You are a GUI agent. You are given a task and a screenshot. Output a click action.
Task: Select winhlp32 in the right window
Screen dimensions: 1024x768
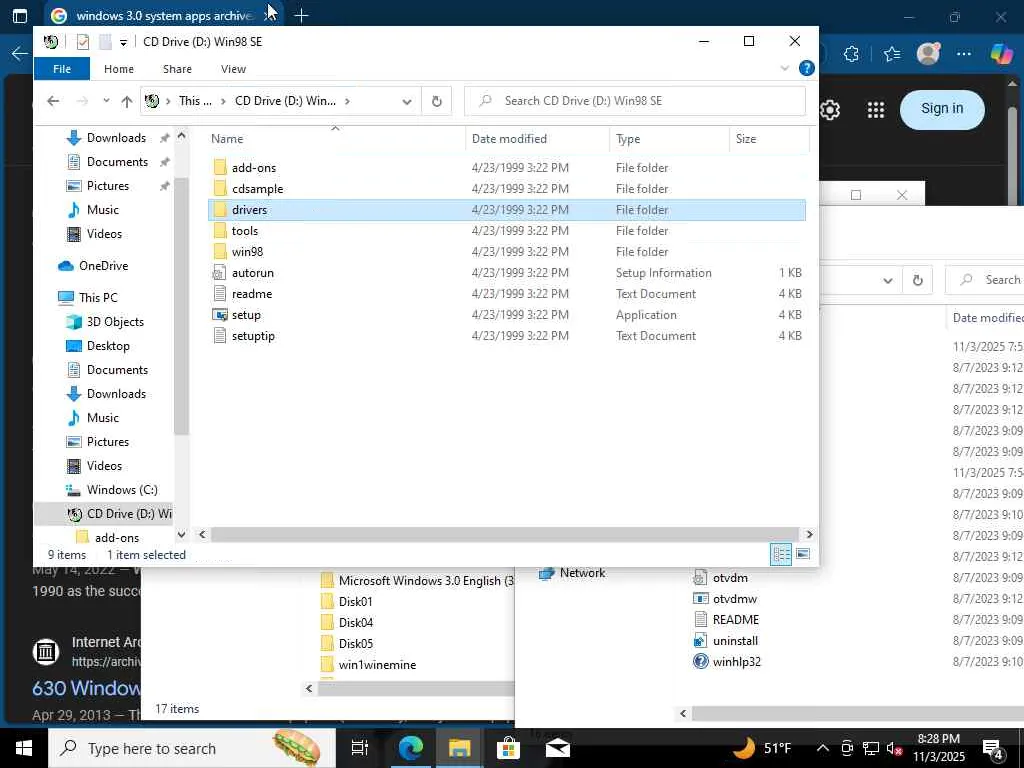click(x=727, y=662)
